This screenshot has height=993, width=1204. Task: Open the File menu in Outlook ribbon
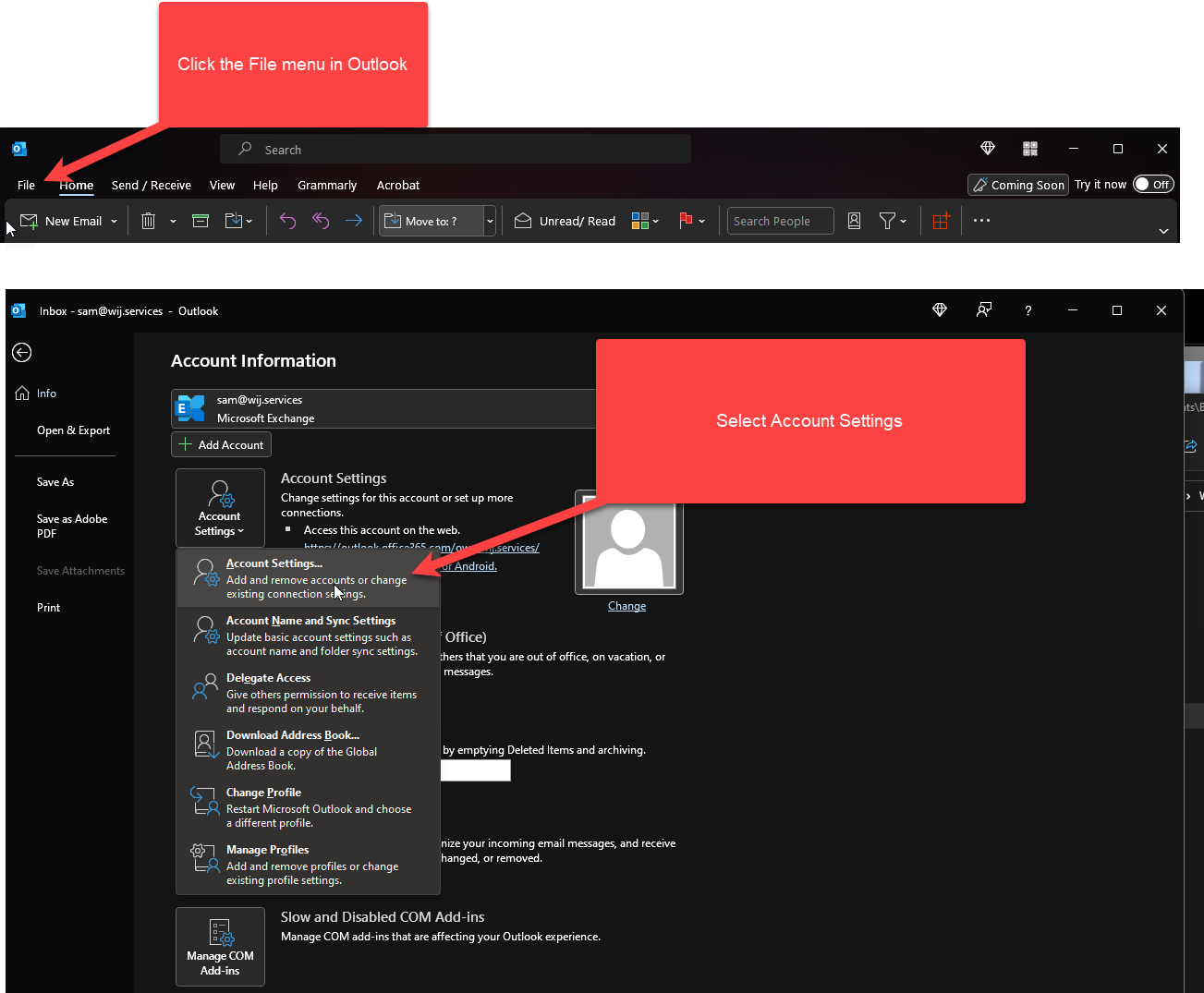coord(26,185)
